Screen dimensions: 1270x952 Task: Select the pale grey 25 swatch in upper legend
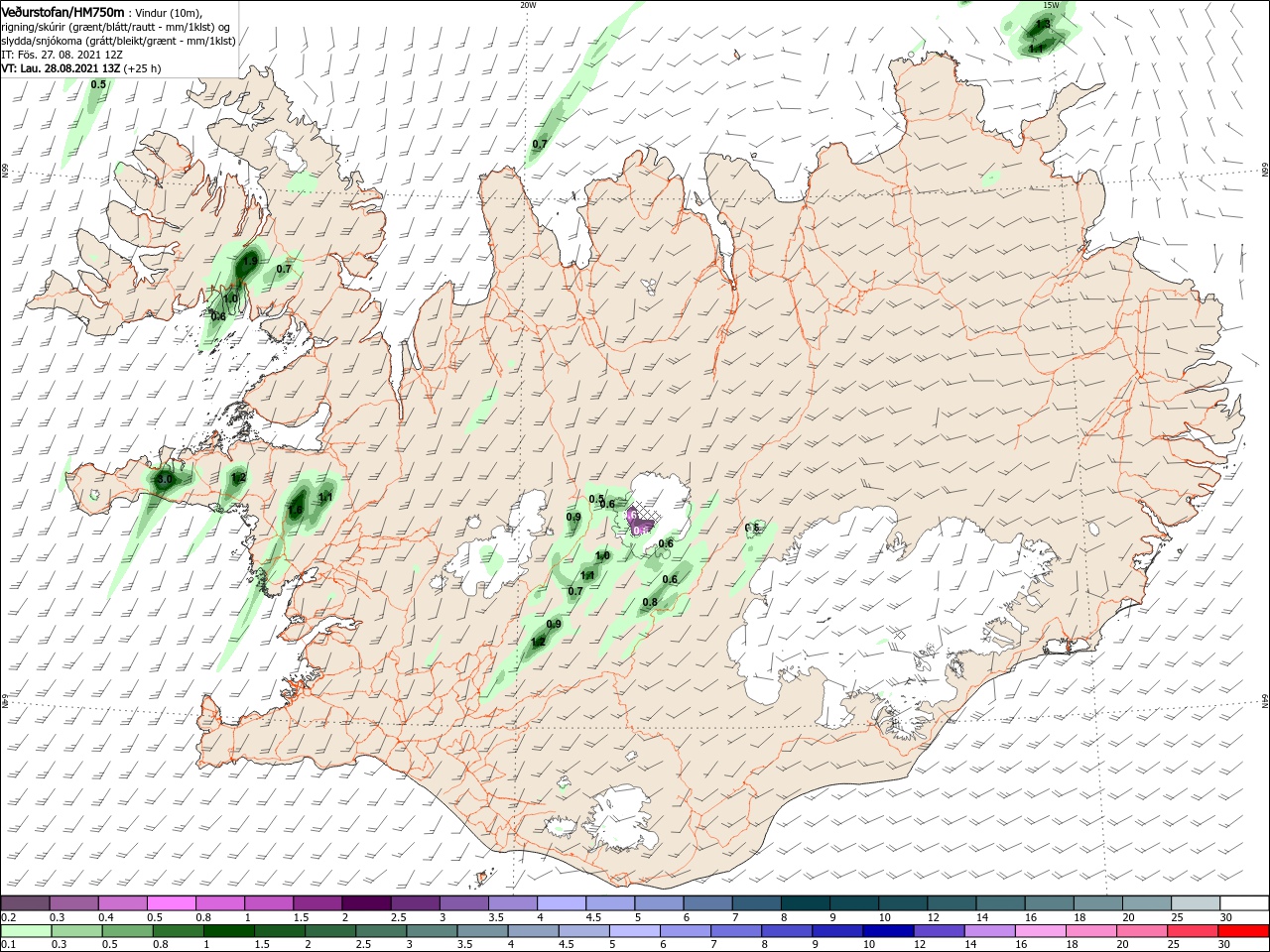pos(1197,902)
